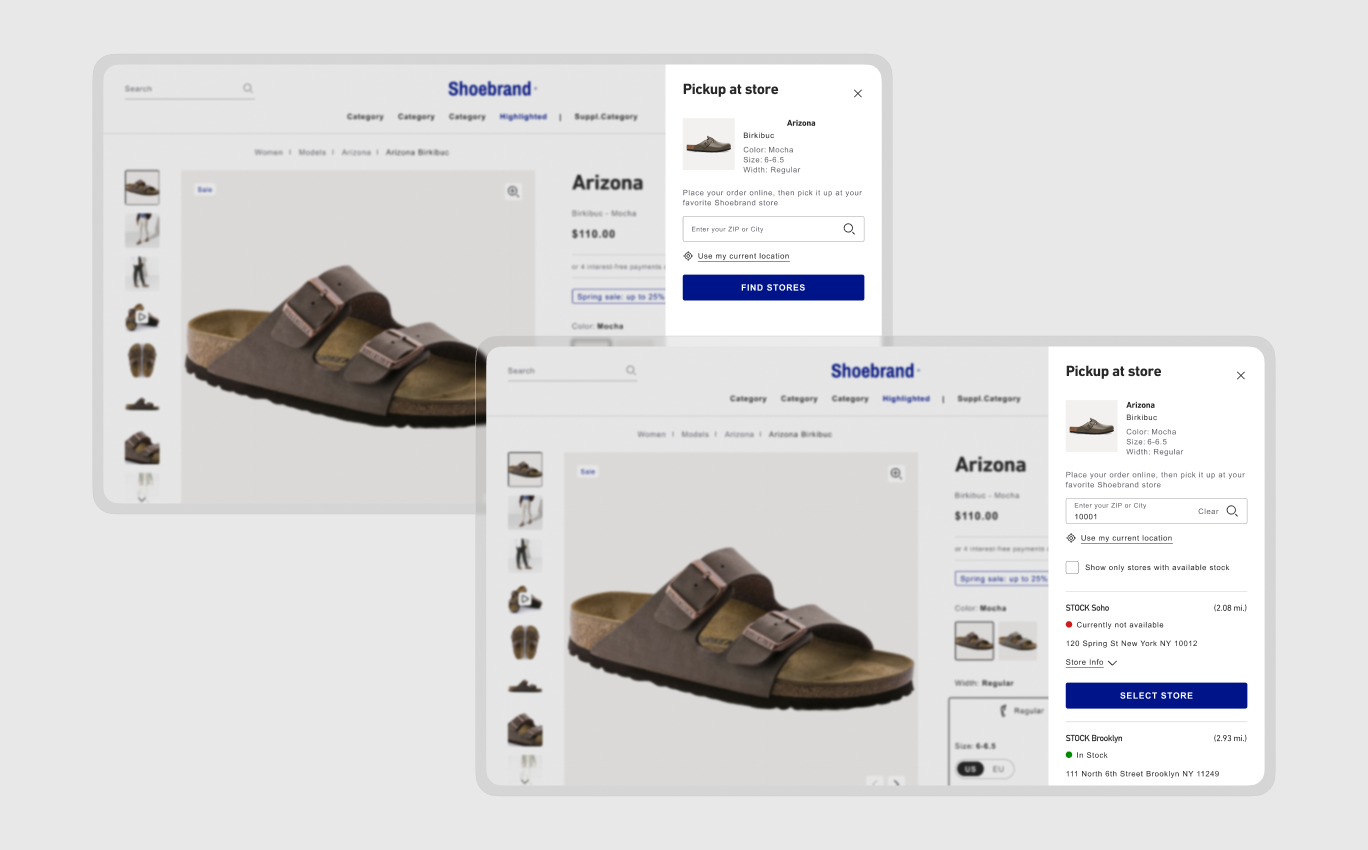Open Highlighted menu item in back window
This screenshot has width=1368, height=850.
[x=523, y=117]
